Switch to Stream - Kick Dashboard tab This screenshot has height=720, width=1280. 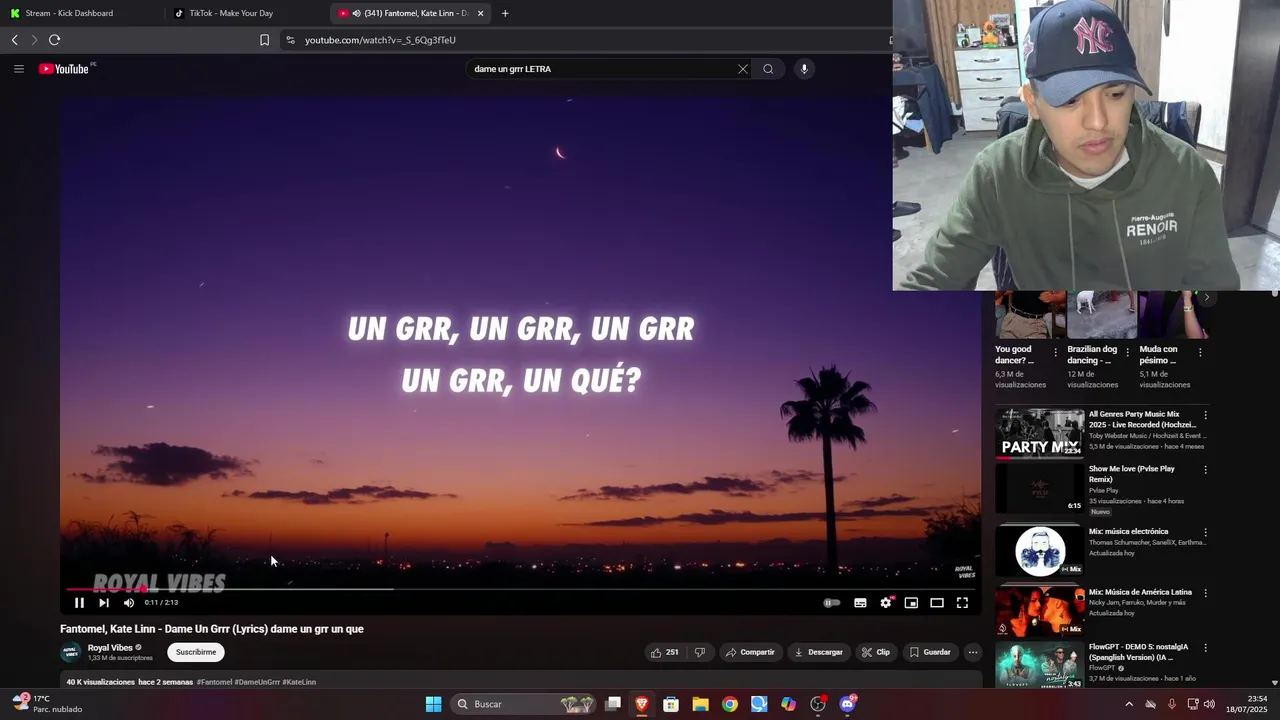click(x=82, y=13)
